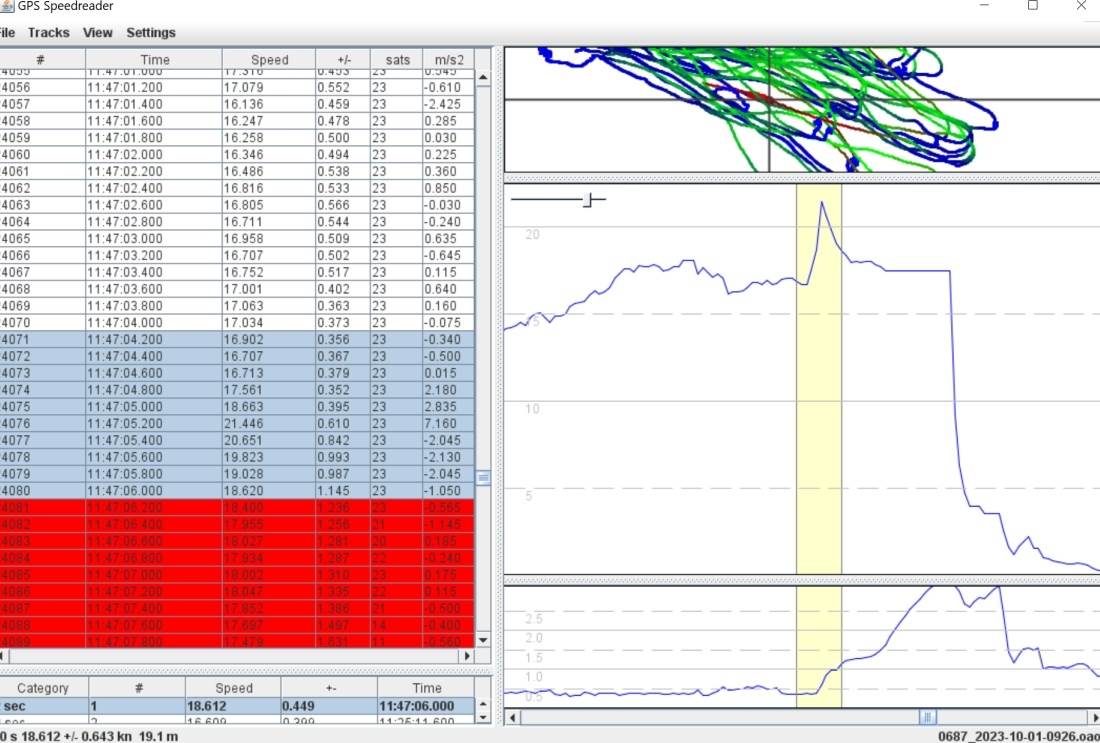
Task: Open the Settings menu
Action: pyautogui.click(x=150, y=32)
